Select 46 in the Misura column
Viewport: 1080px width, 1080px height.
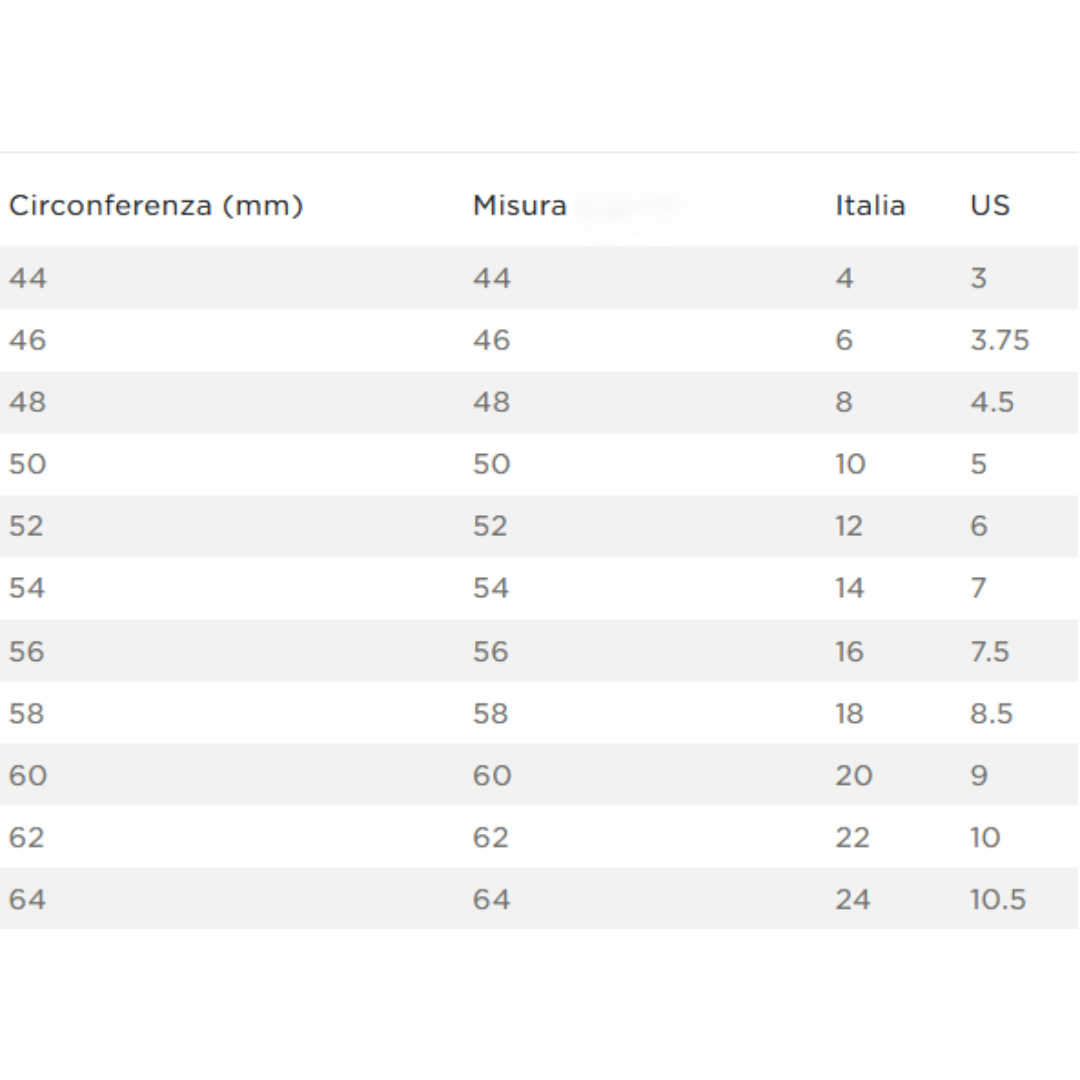(491, 341)
